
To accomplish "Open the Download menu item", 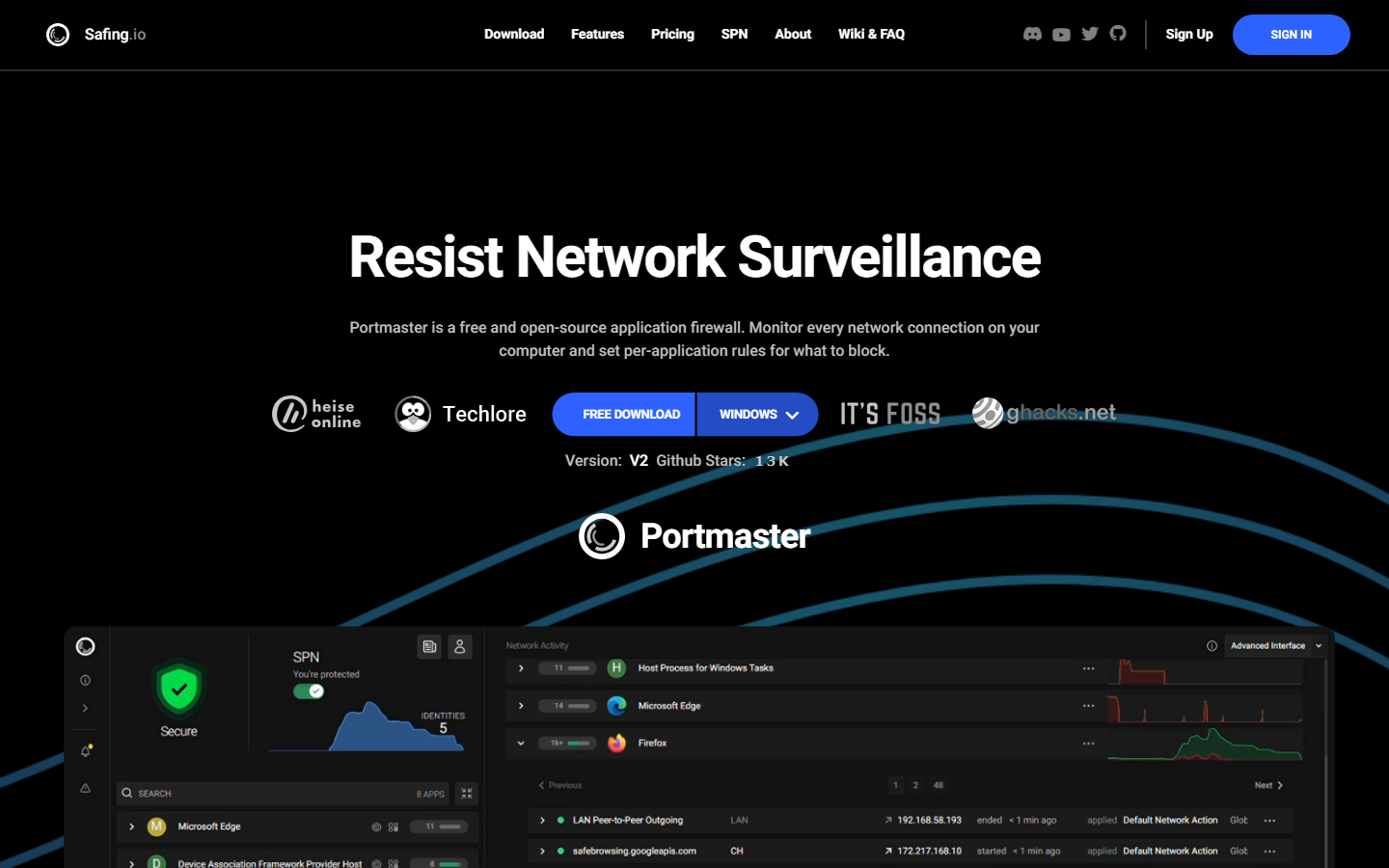I will (x=514, y=34).
